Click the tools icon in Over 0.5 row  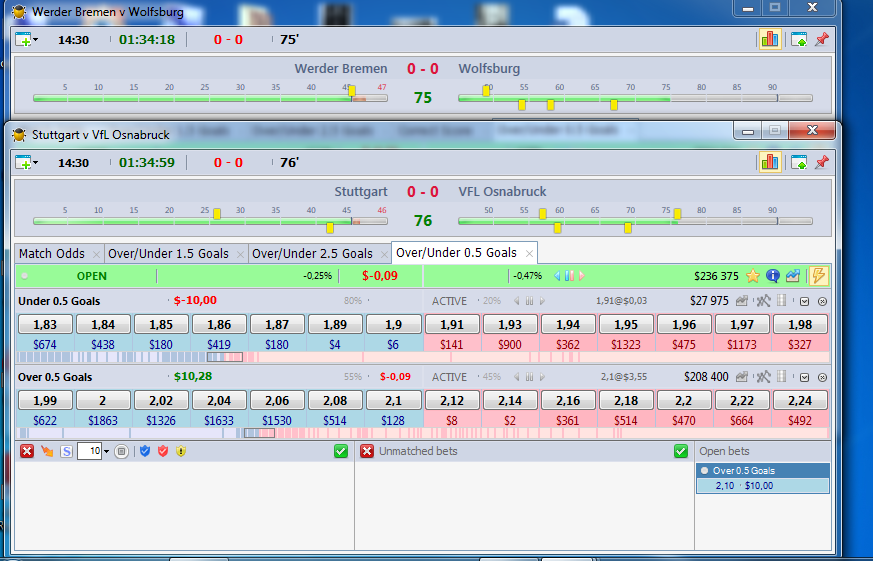point(763,377)
